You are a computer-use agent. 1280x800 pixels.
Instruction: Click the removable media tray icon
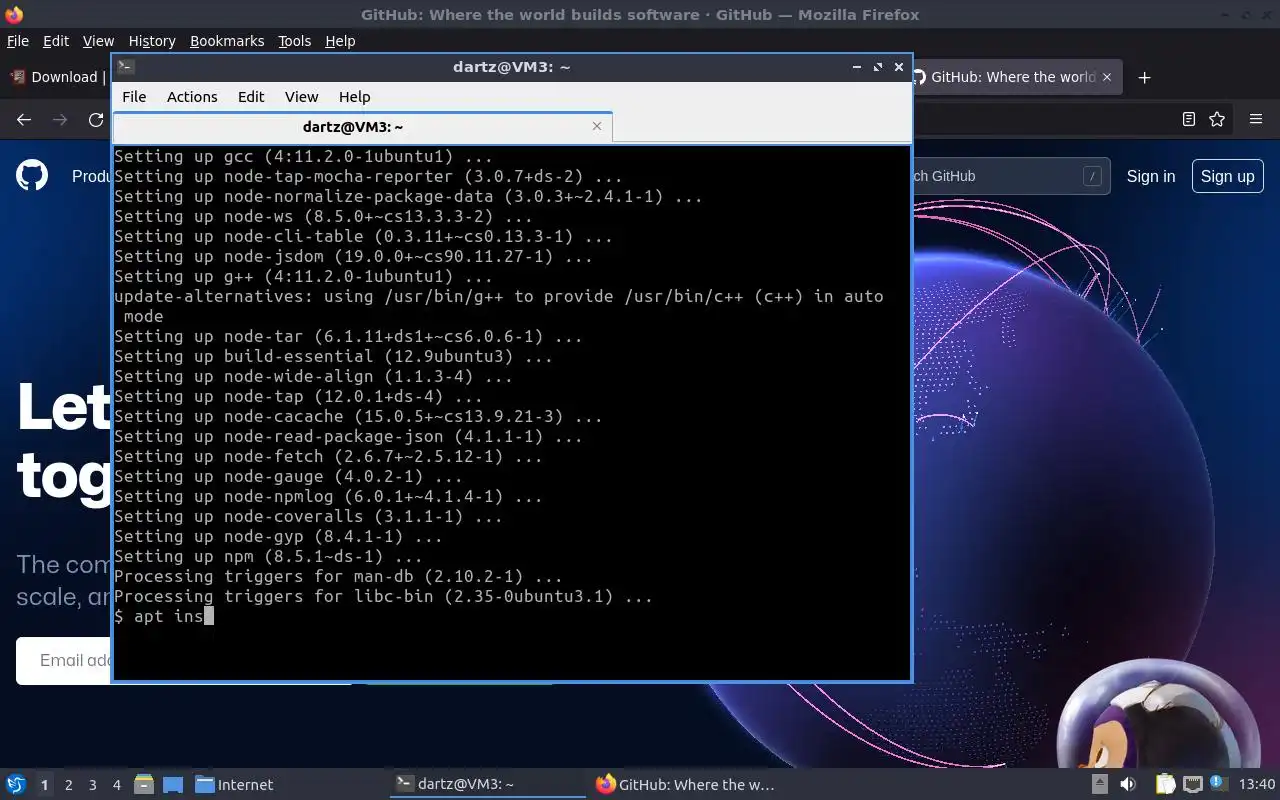(1099, 785)
